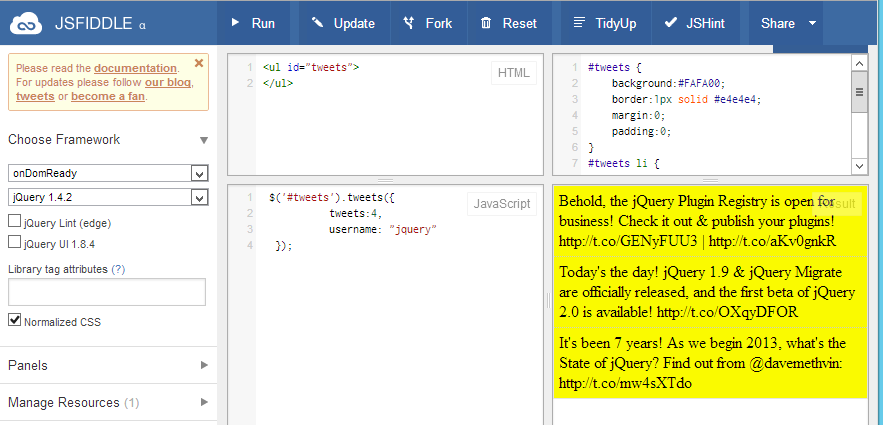Click the Result panel label

[x=837, y=204]
